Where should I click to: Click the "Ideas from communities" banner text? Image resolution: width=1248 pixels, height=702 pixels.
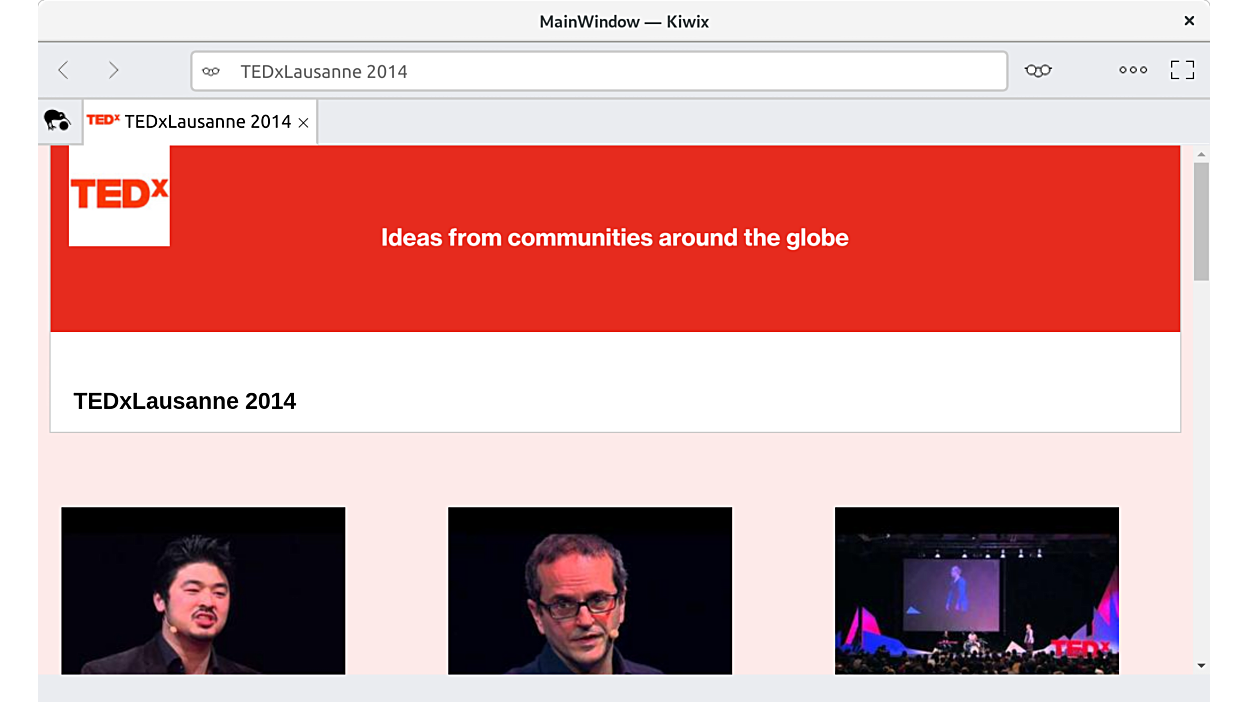pos(614,238)
